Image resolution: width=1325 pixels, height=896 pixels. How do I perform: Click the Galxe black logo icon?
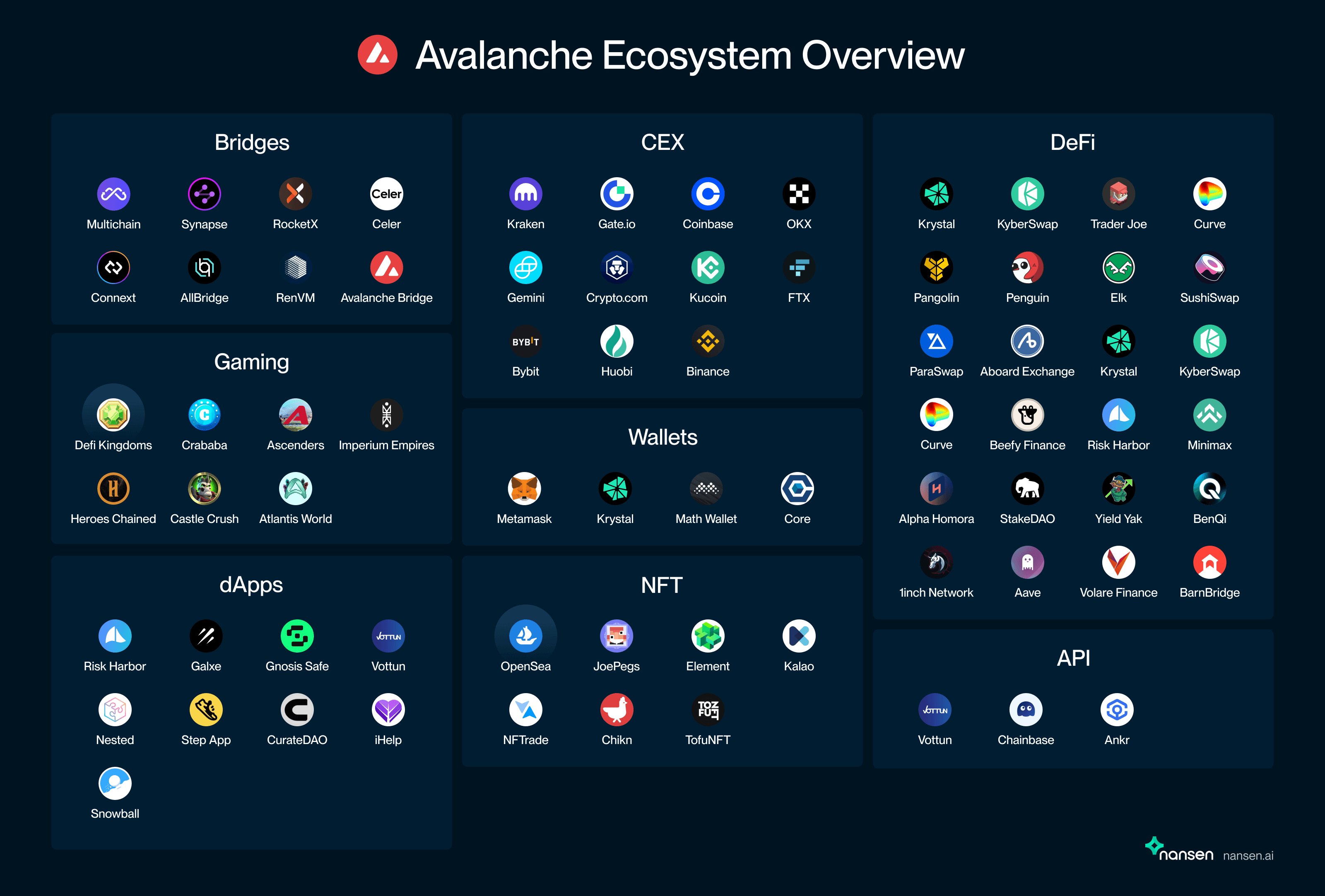pyautogui.click(x=206, y=636)
